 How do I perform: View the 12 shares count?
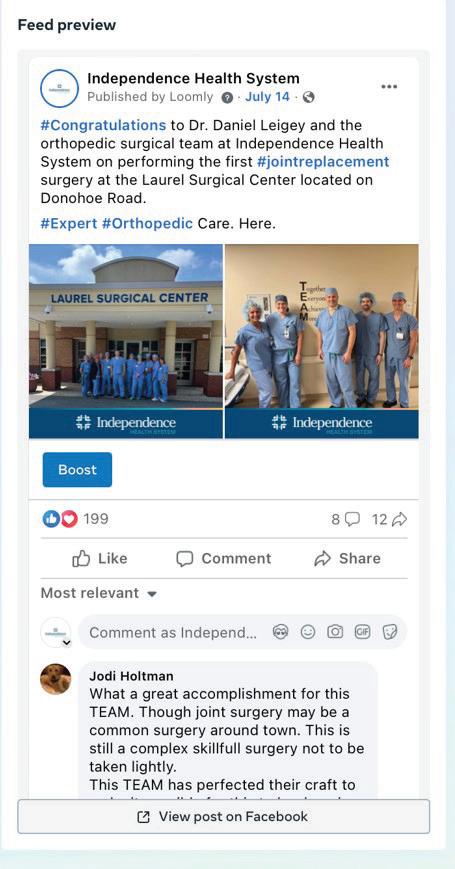coord(389,519)
